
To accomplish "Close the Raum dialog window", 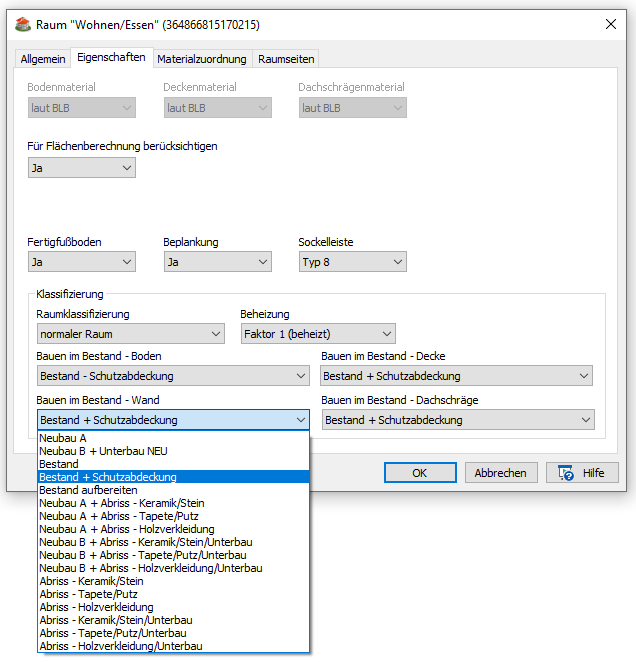I will pos(610,23).
